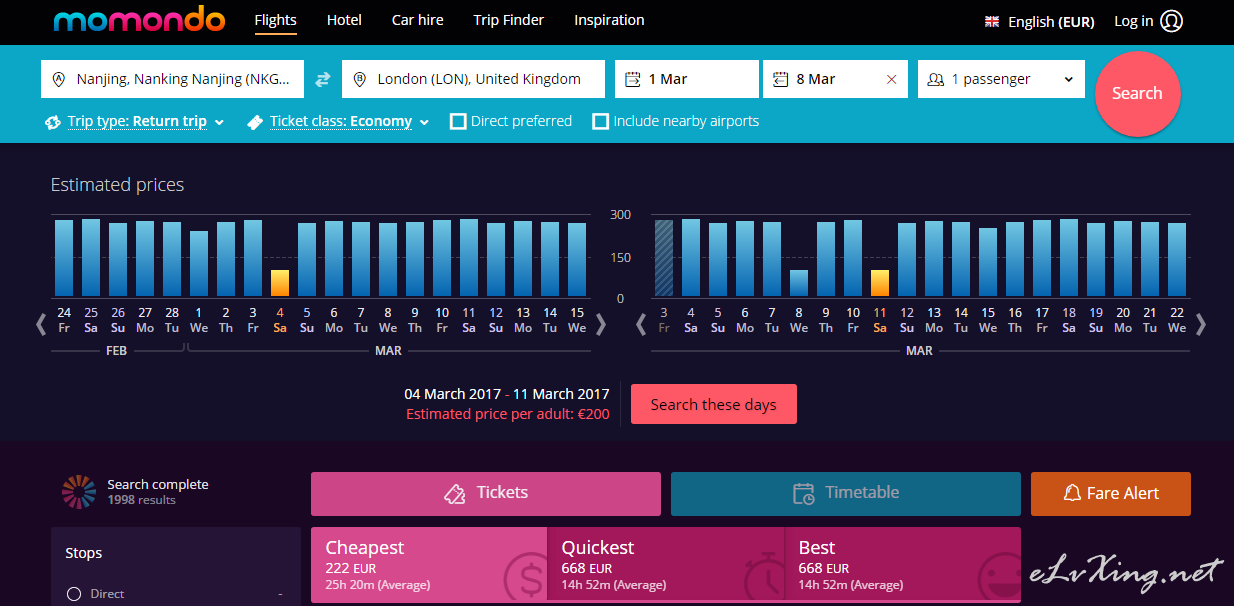Click the "Search complete" status text

pos(158,484)
